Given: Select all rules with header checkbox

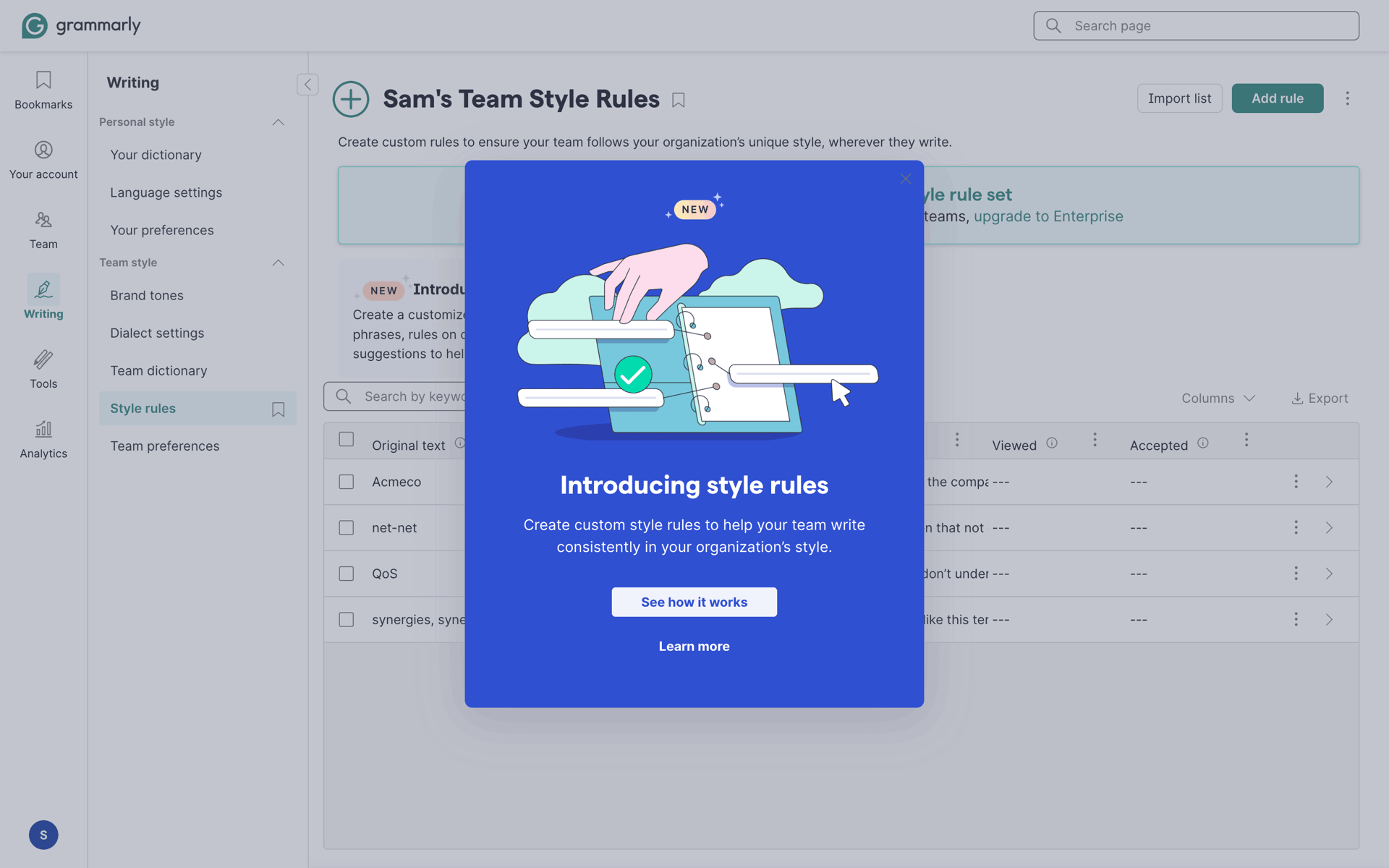Looking at the screenshot, I should point(347,439).
